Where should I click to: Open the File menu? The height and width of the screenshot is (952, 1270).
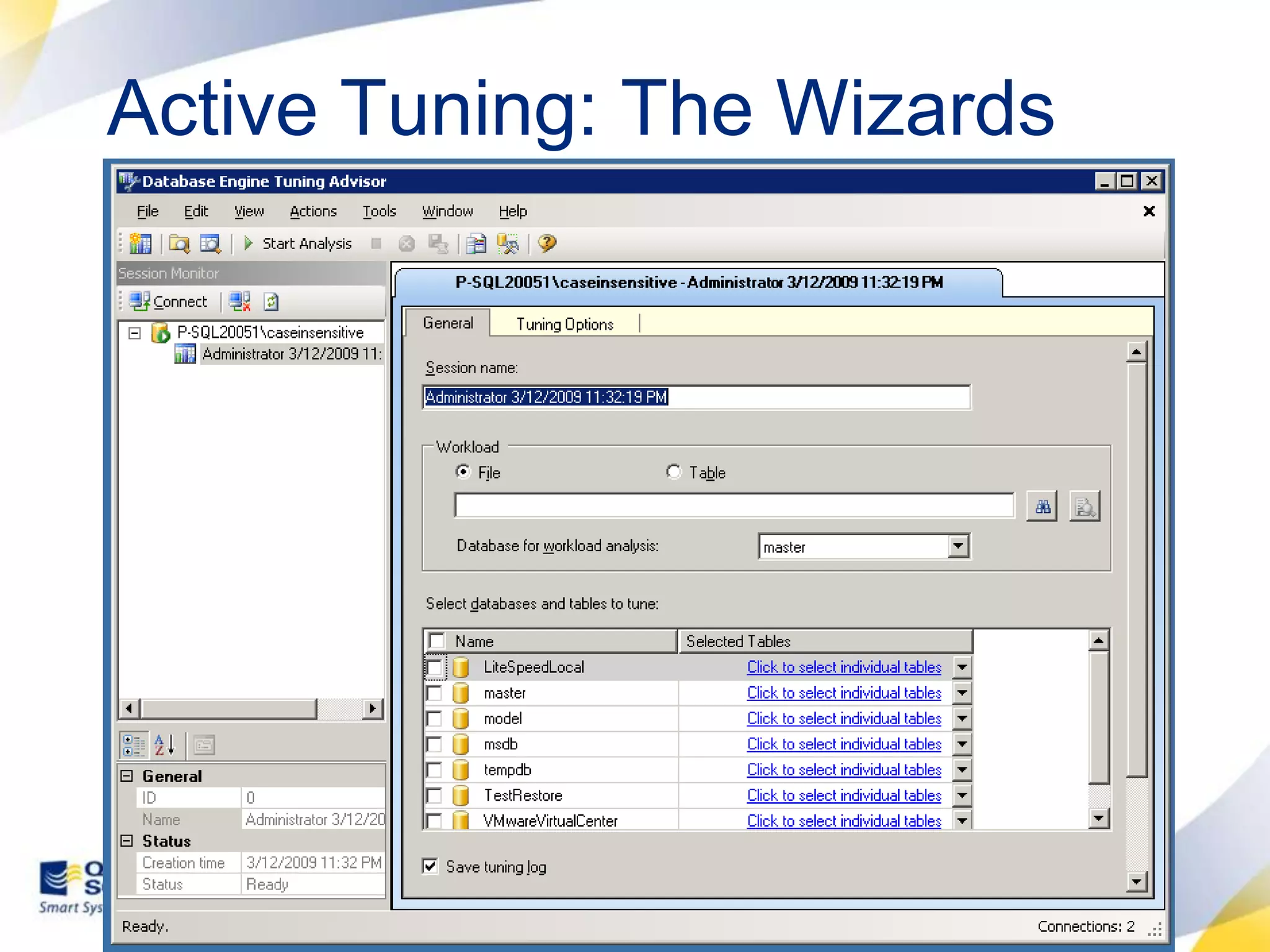click(148, 211)
